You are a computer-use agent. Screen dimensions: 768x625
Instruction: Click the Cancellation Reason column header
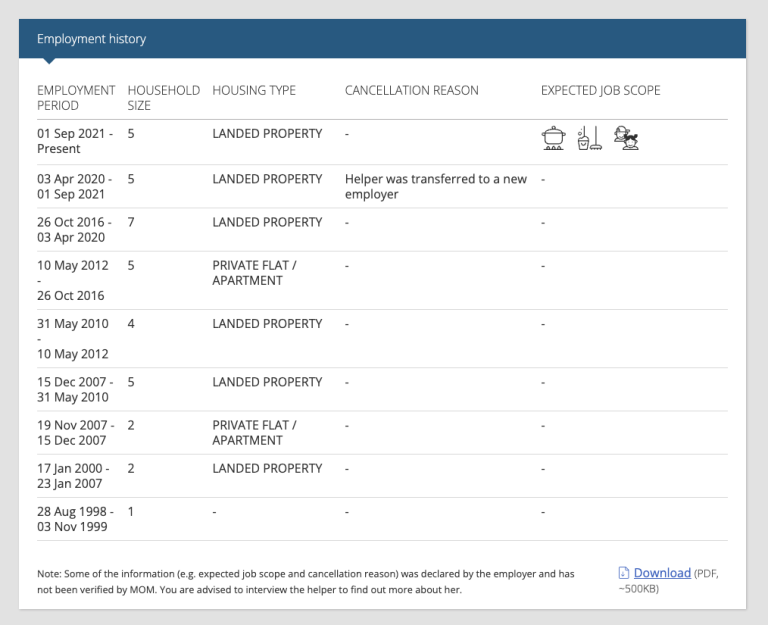pos(411,91)
